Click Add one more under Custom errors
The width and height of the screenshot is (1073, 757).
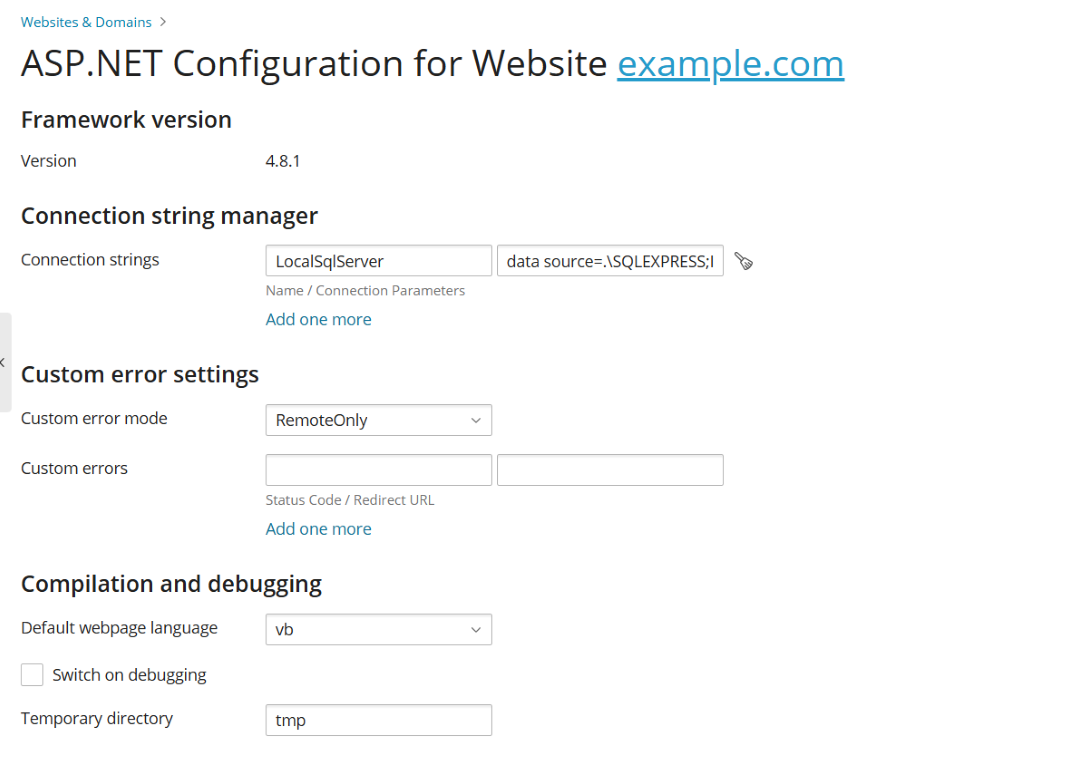coord(318,529)
